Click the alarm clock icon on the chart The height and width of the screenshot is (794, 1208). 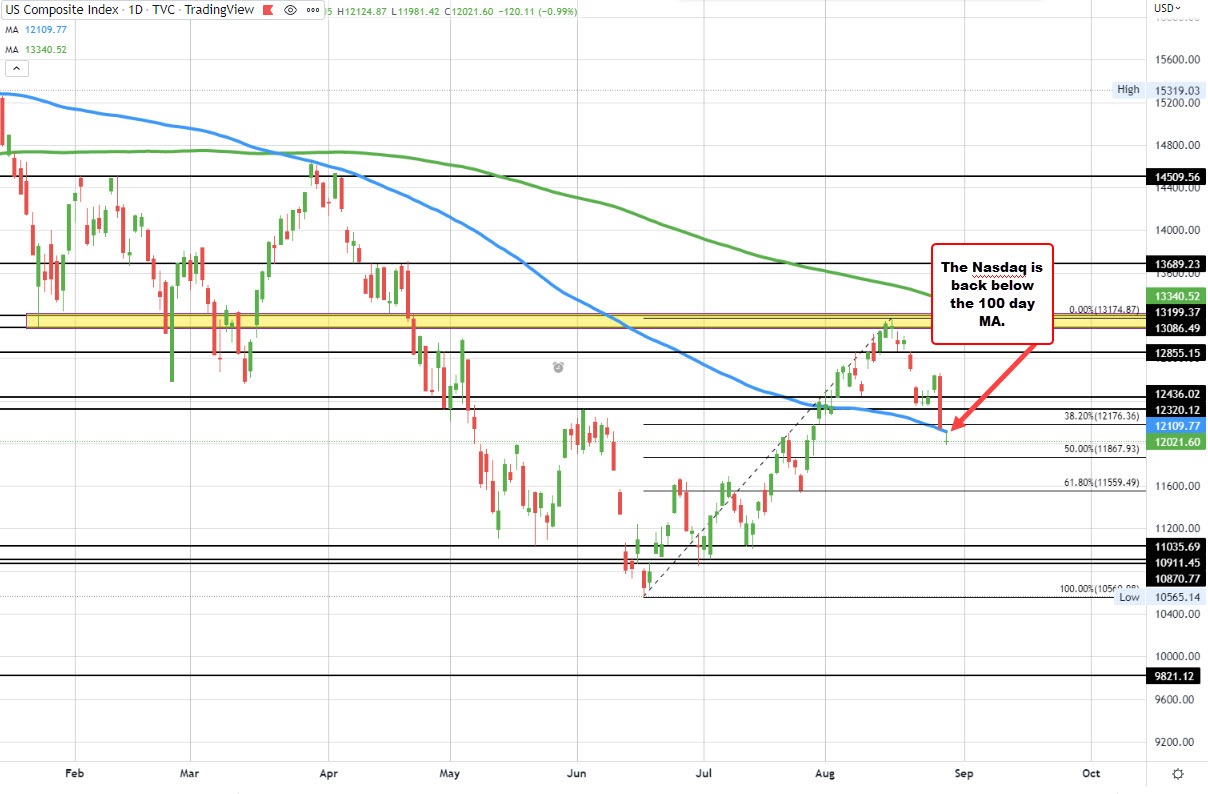[558, 367]
